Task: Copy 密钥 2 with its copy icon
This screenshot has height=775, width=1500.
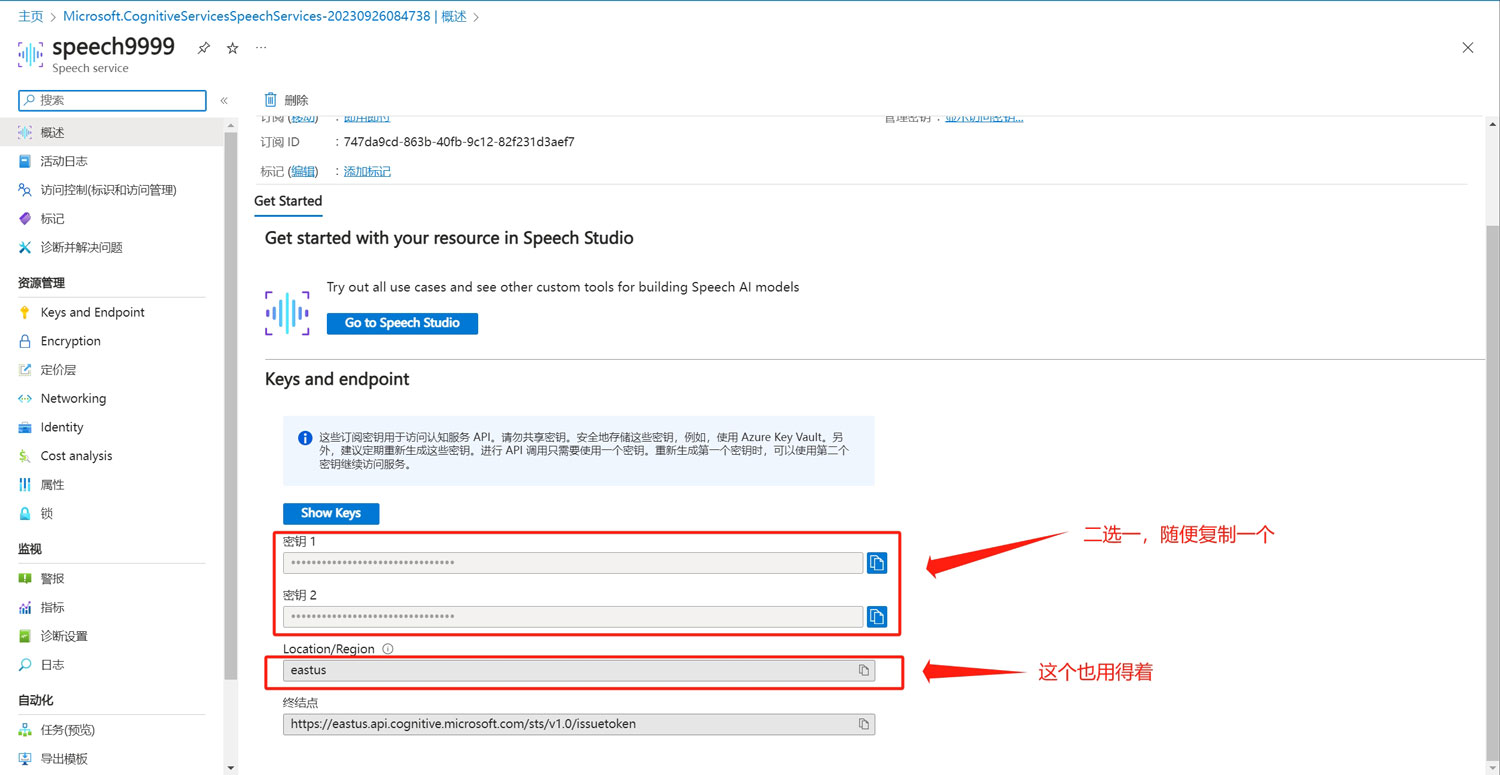Action: (877, 616)
